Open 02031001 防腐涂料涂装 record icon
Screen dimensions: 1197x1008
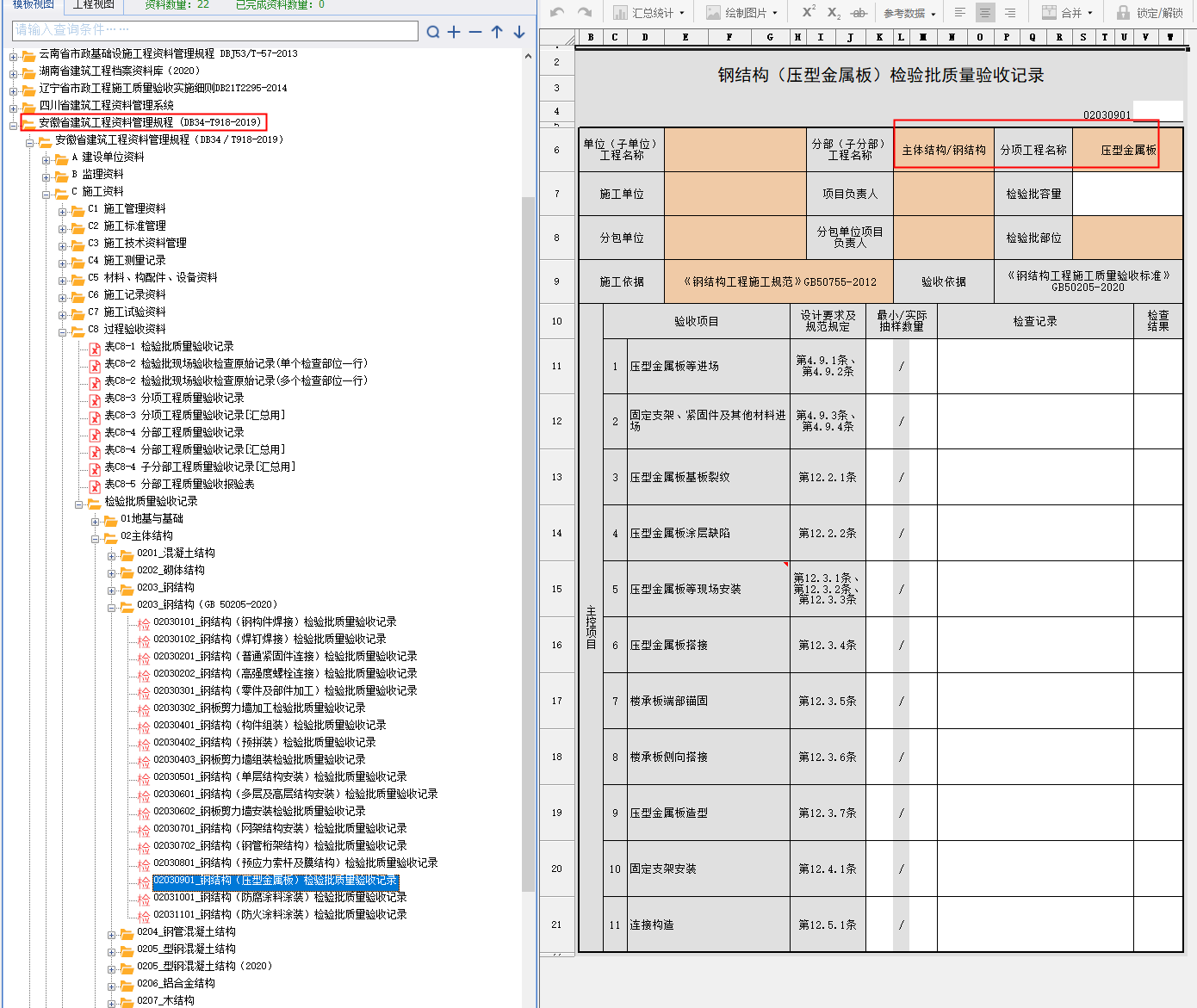coord(144,899)
